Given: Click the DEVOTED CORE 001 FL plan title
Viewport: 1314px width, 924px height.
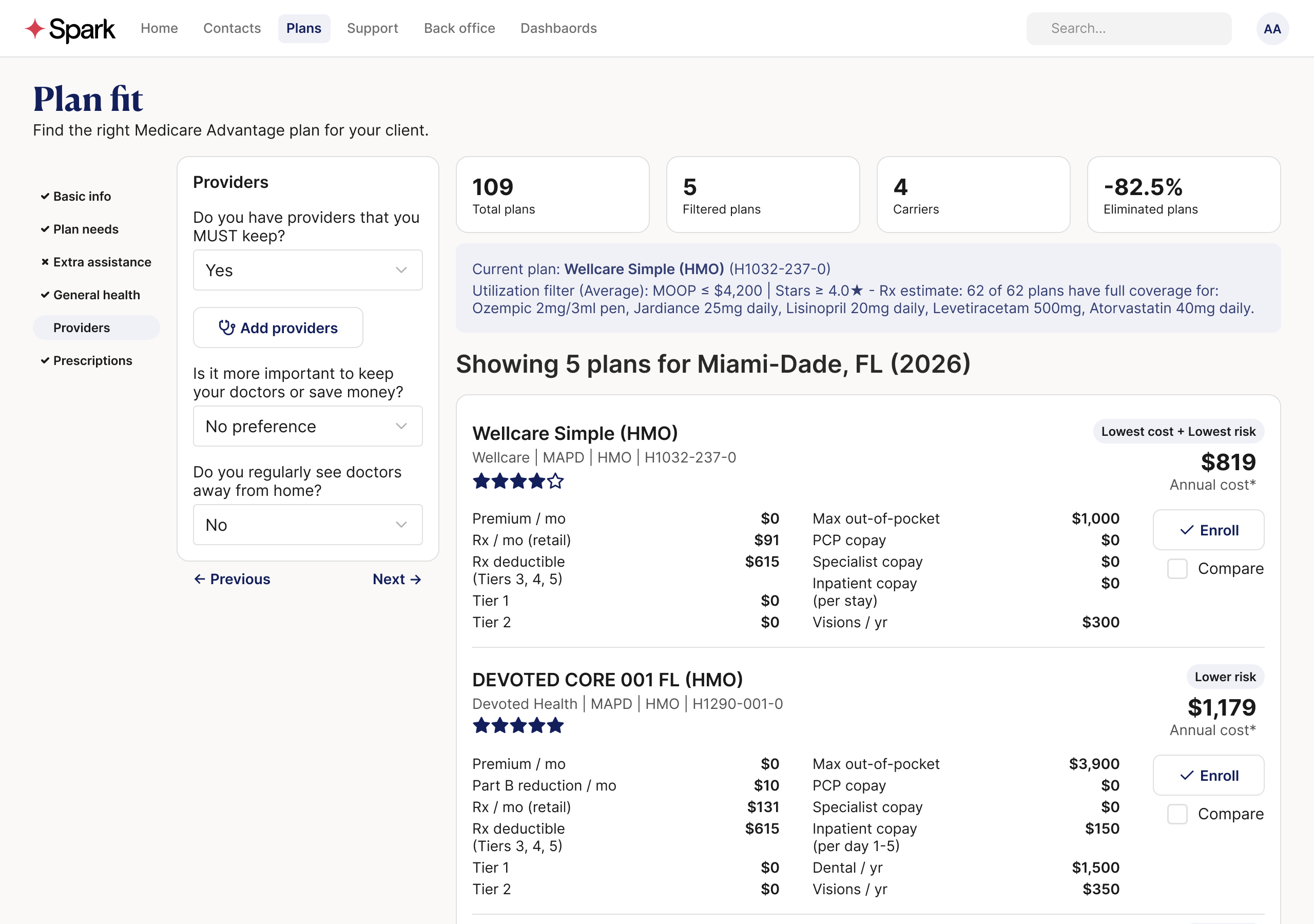Looking at the screenshot, I should point(607,680).
